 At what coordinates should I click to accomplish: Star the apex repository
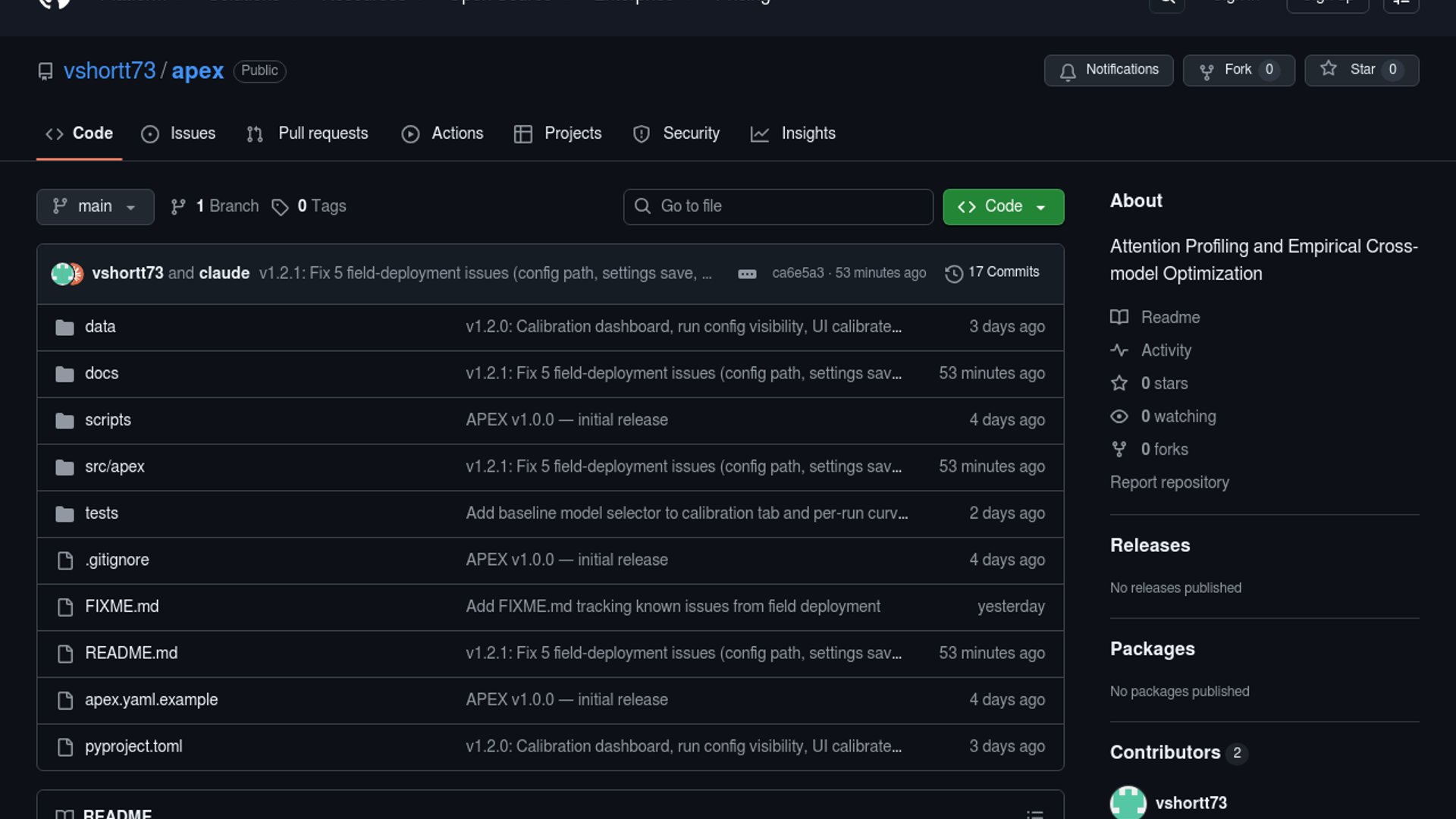tap(1361, 70)
